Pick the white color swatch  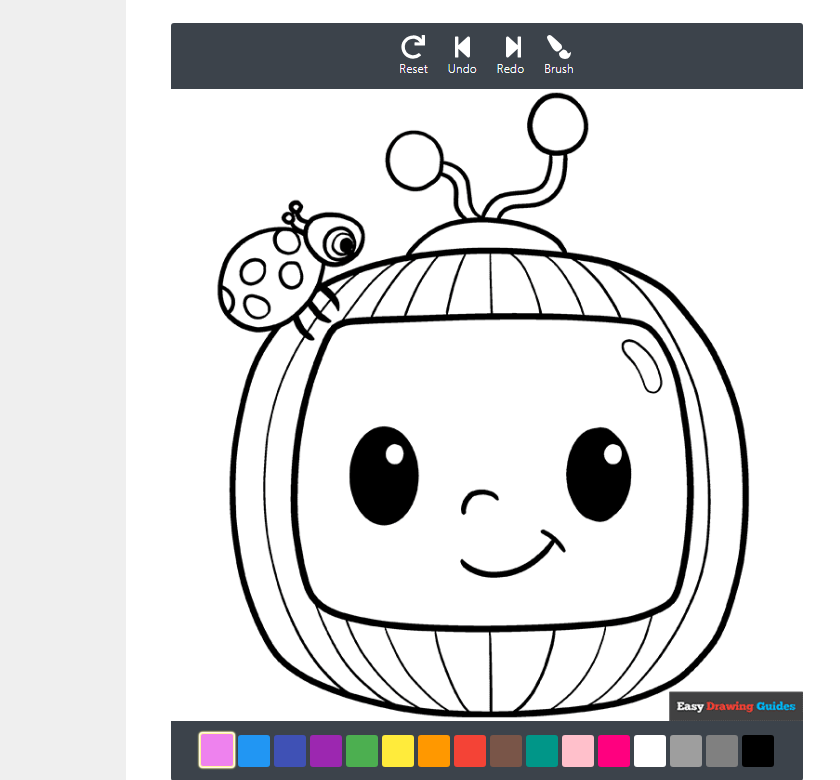click(x=650, y=750)
